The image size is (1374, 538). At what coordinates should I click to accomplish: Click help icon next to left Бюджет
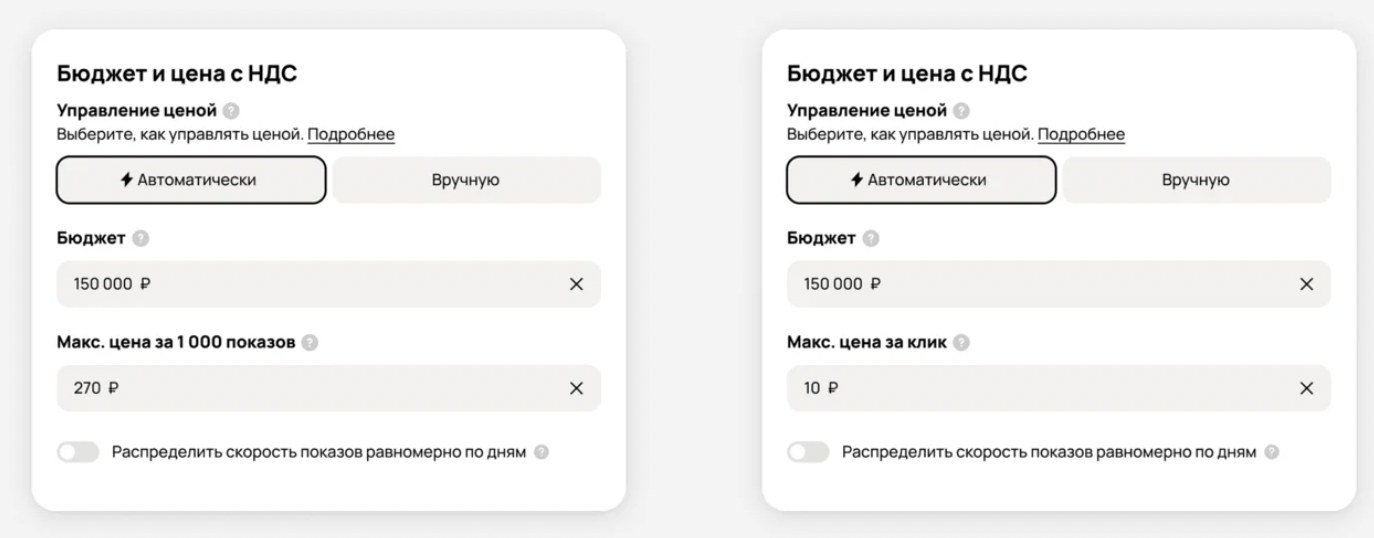pyautogui.click(x=141, y=239)
